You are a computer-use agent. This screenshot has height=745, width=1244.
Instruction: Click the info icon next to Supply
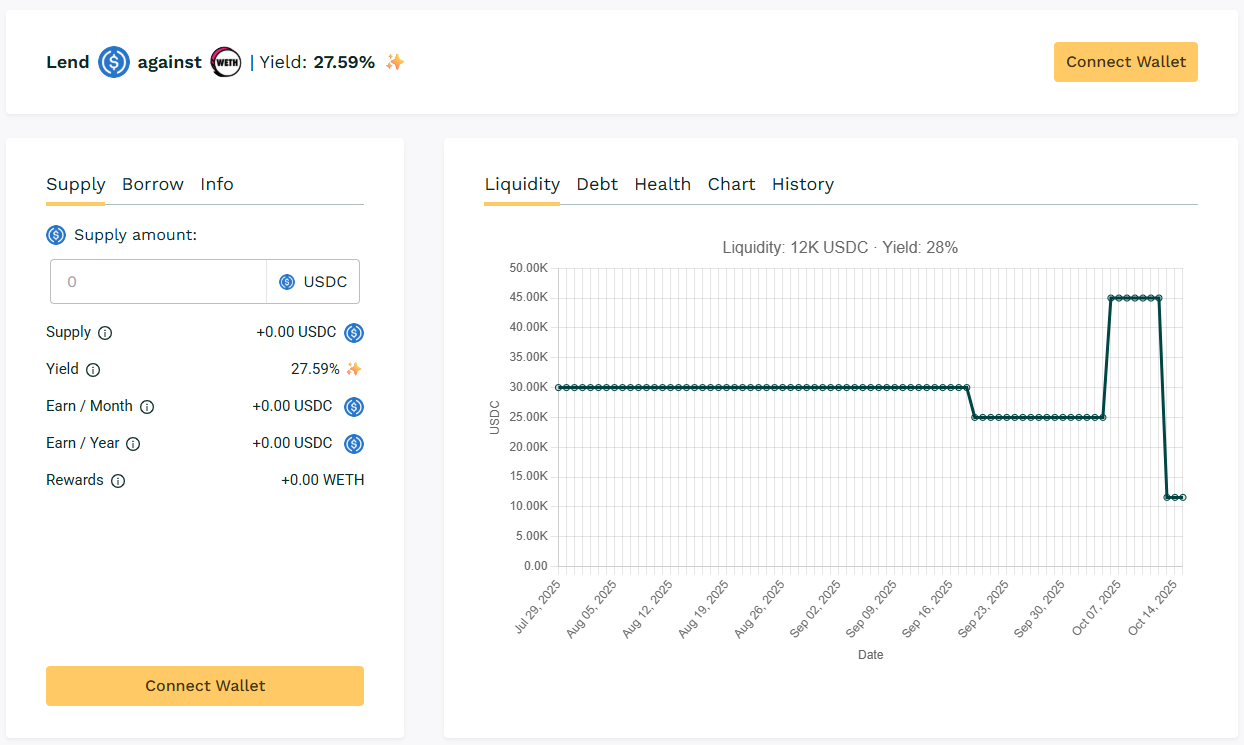105,333
